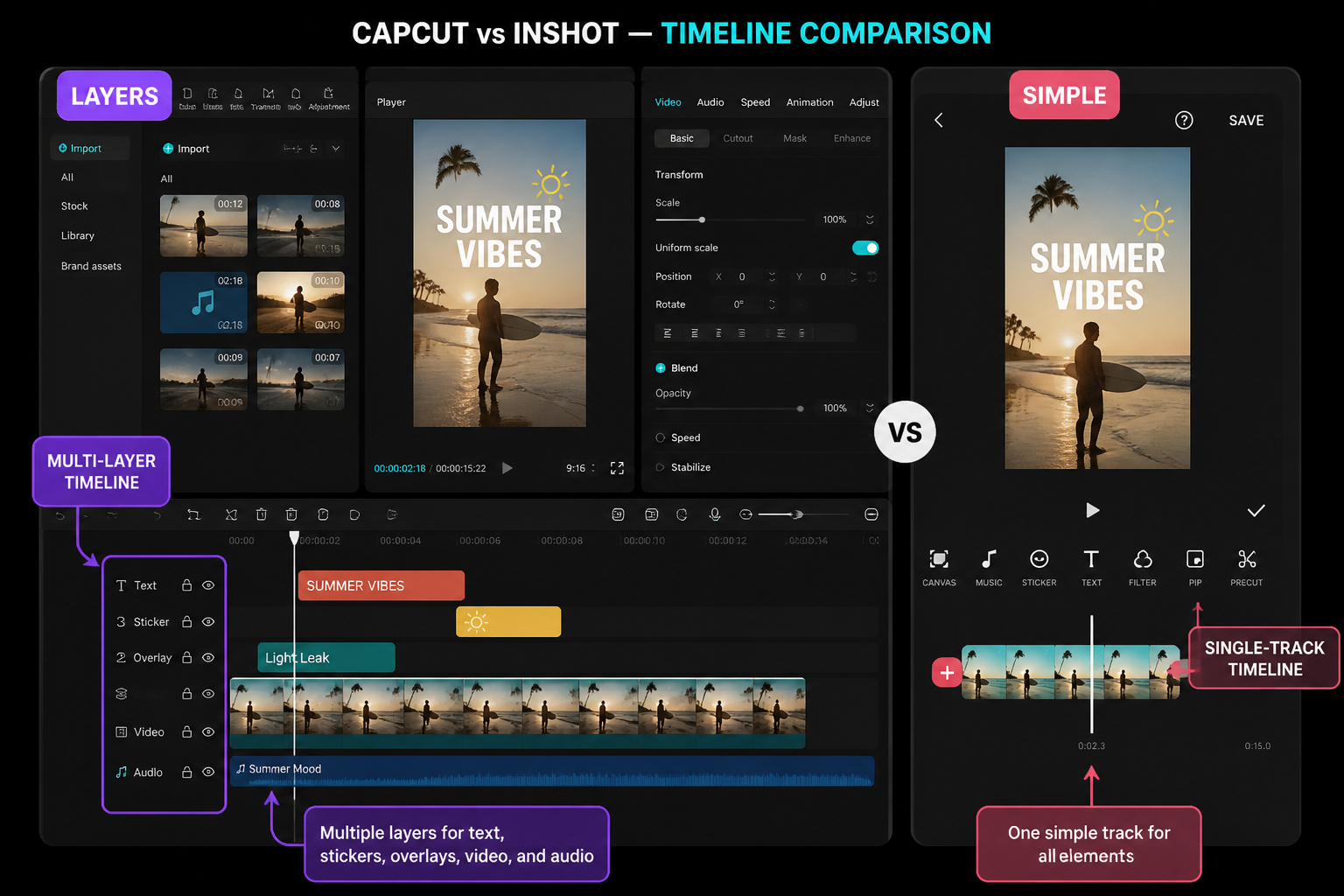This screenshot has height=896, width=1344.
Task: Select the 02:18 music file thumbnail
Action: click(204, 303)
